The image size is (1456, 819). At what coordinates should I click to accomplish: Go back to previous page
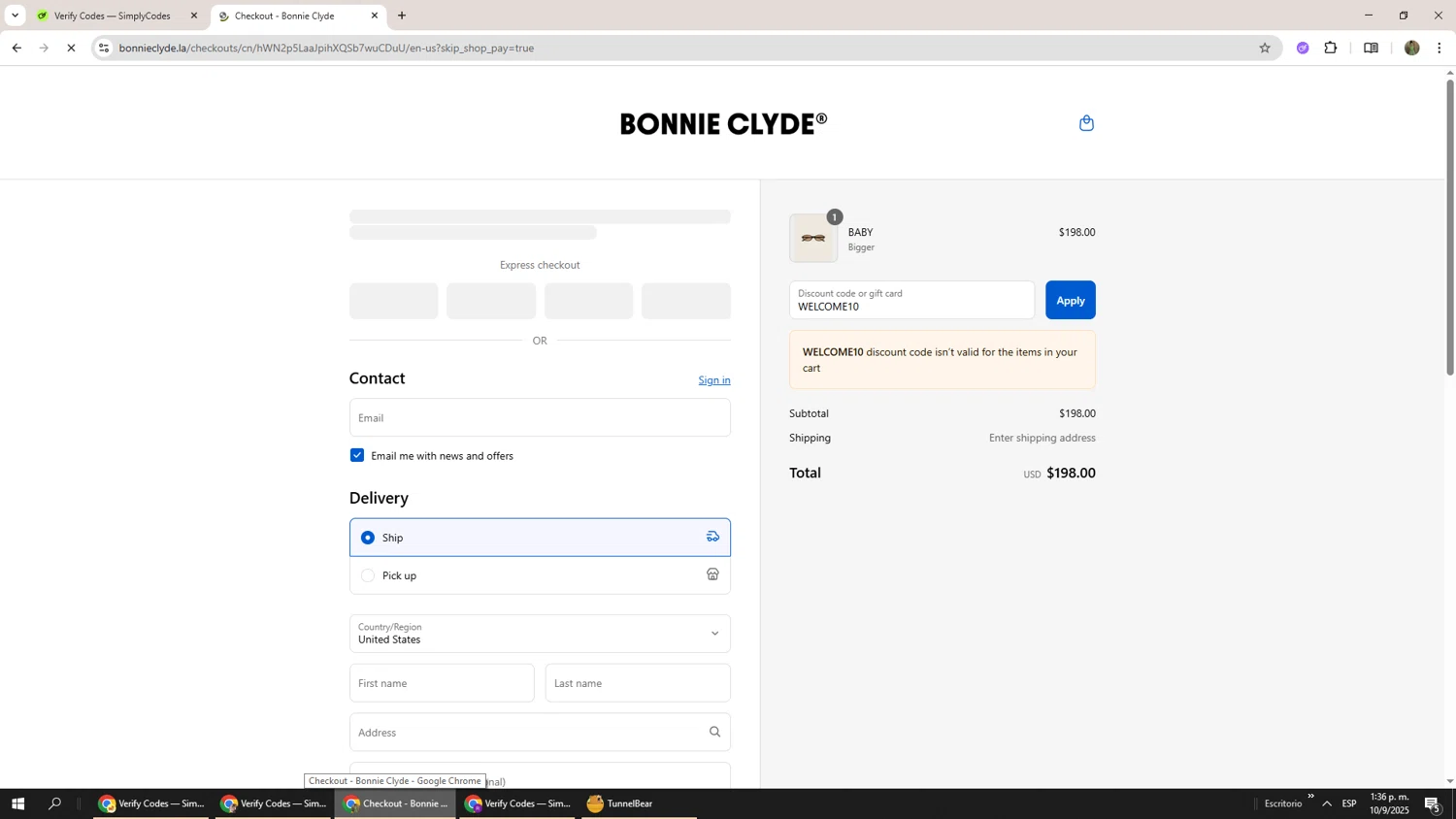point(17,48)
